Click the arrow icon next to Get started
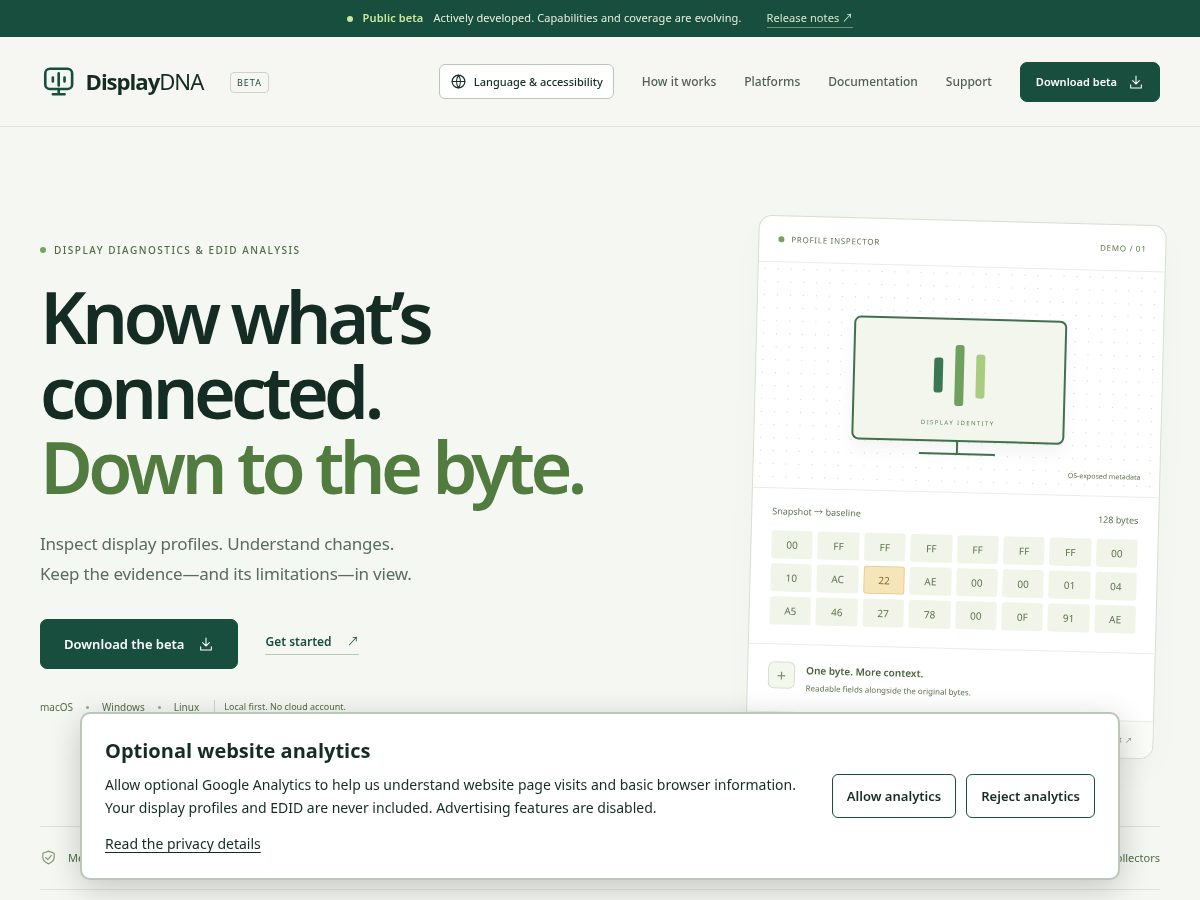The height and width of the screenshot is (900, 1200). click(x=352, y=641)
